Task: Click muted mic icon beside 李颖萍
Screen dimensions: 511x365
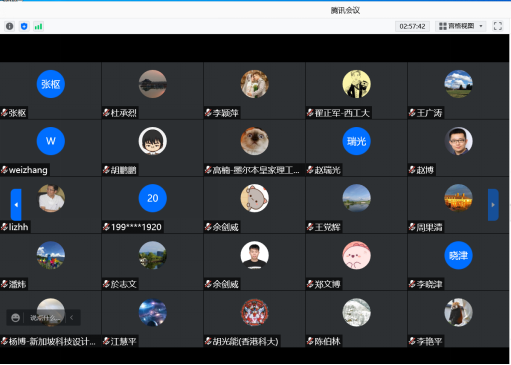Action: pyautogui.click(x=208, y=113)
